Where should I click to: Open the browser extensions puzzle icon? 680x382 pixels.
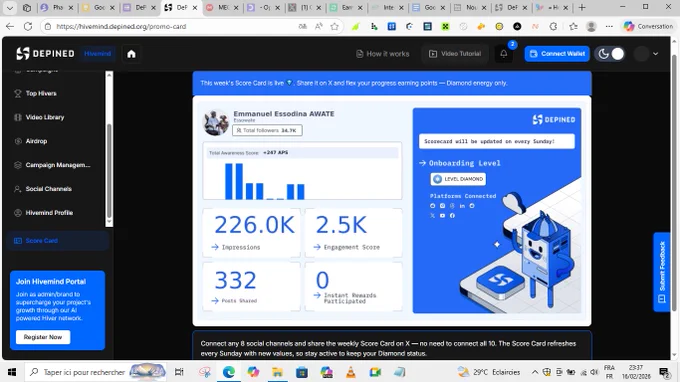point(553,26)
